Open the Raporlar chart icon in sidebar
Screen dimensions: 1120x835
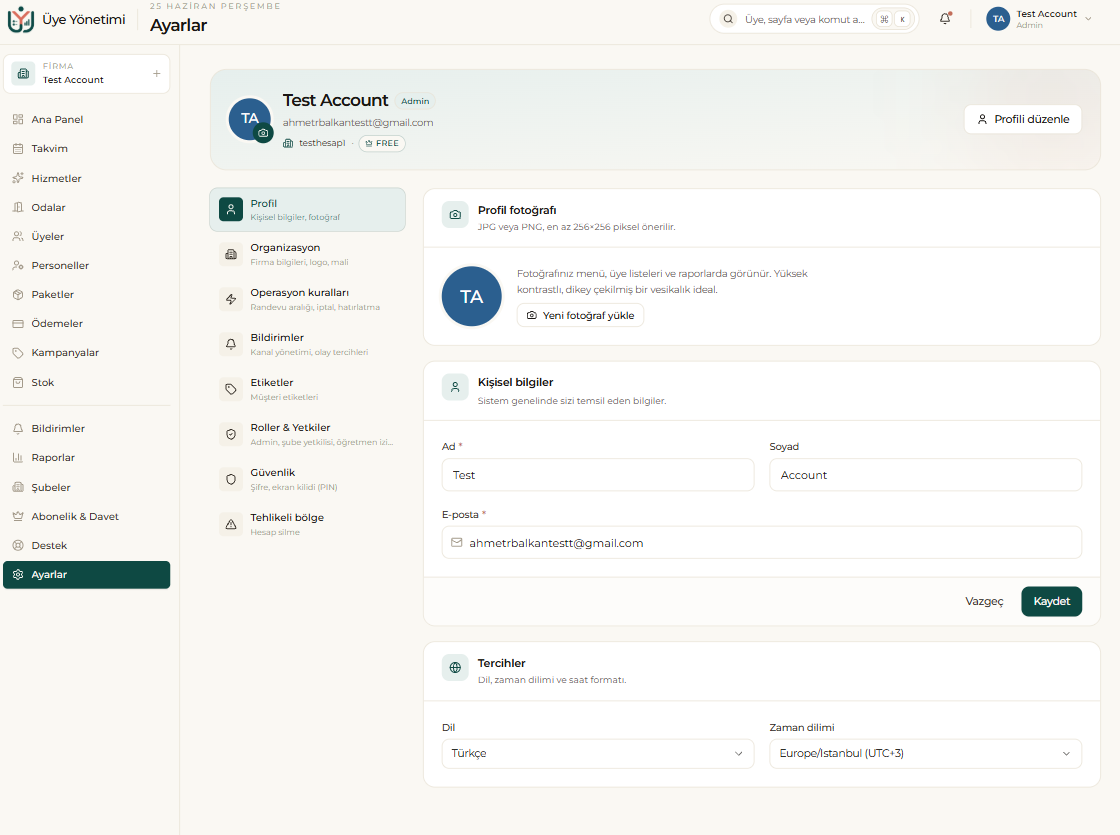18,458
